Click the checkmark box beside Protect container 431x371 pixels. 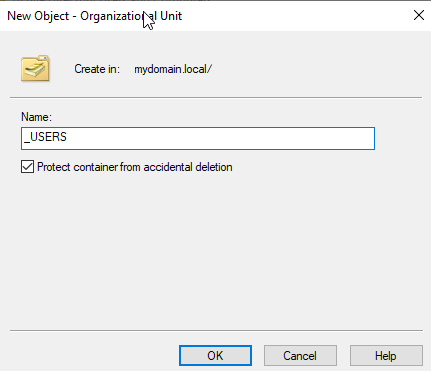tap(27, 167)
